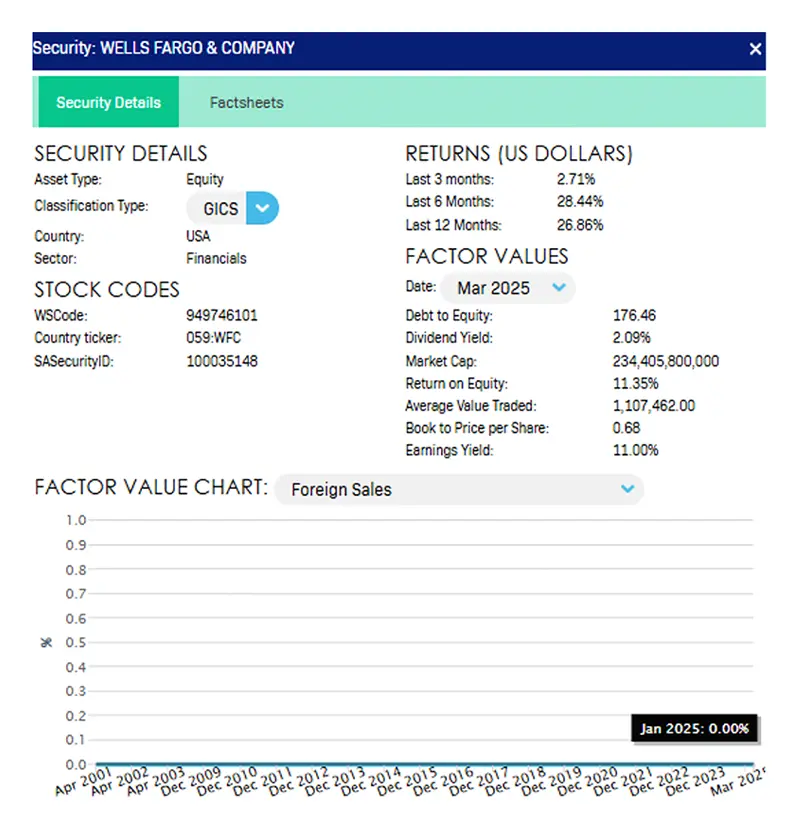Click the Last 6 Months return 28.44%
The image size is (799, 830).
coord(580,202)
